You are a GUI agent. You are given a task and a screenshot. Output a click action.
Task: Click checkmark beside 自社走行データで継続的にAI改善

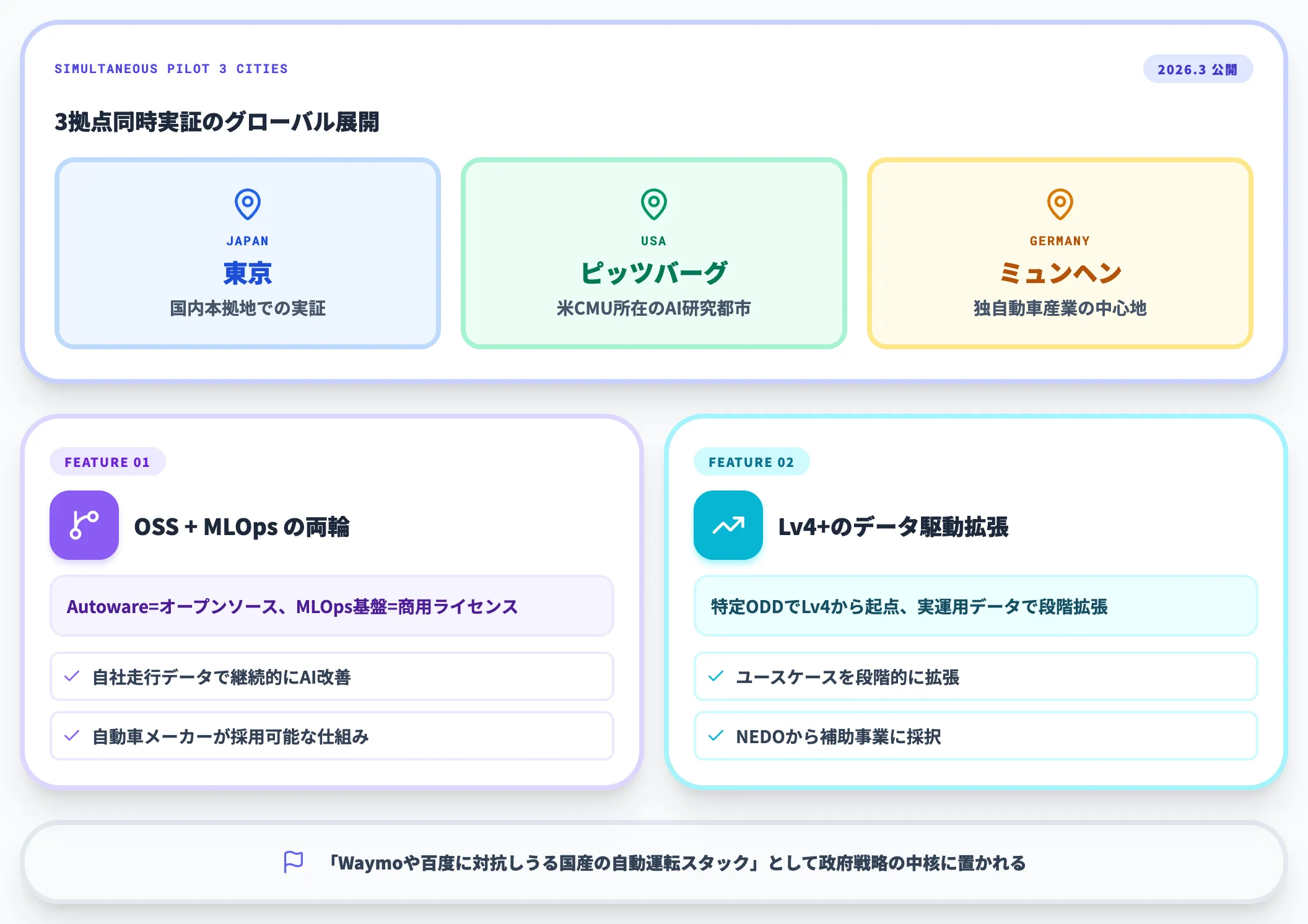coord(72,676)
